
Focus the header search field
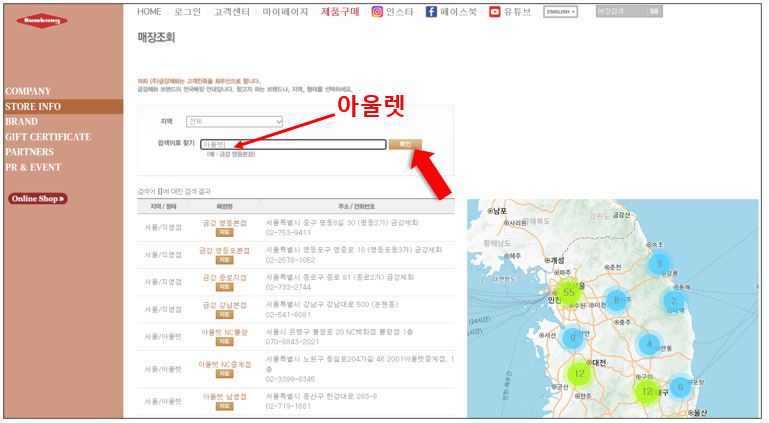(x=621, y=11)
